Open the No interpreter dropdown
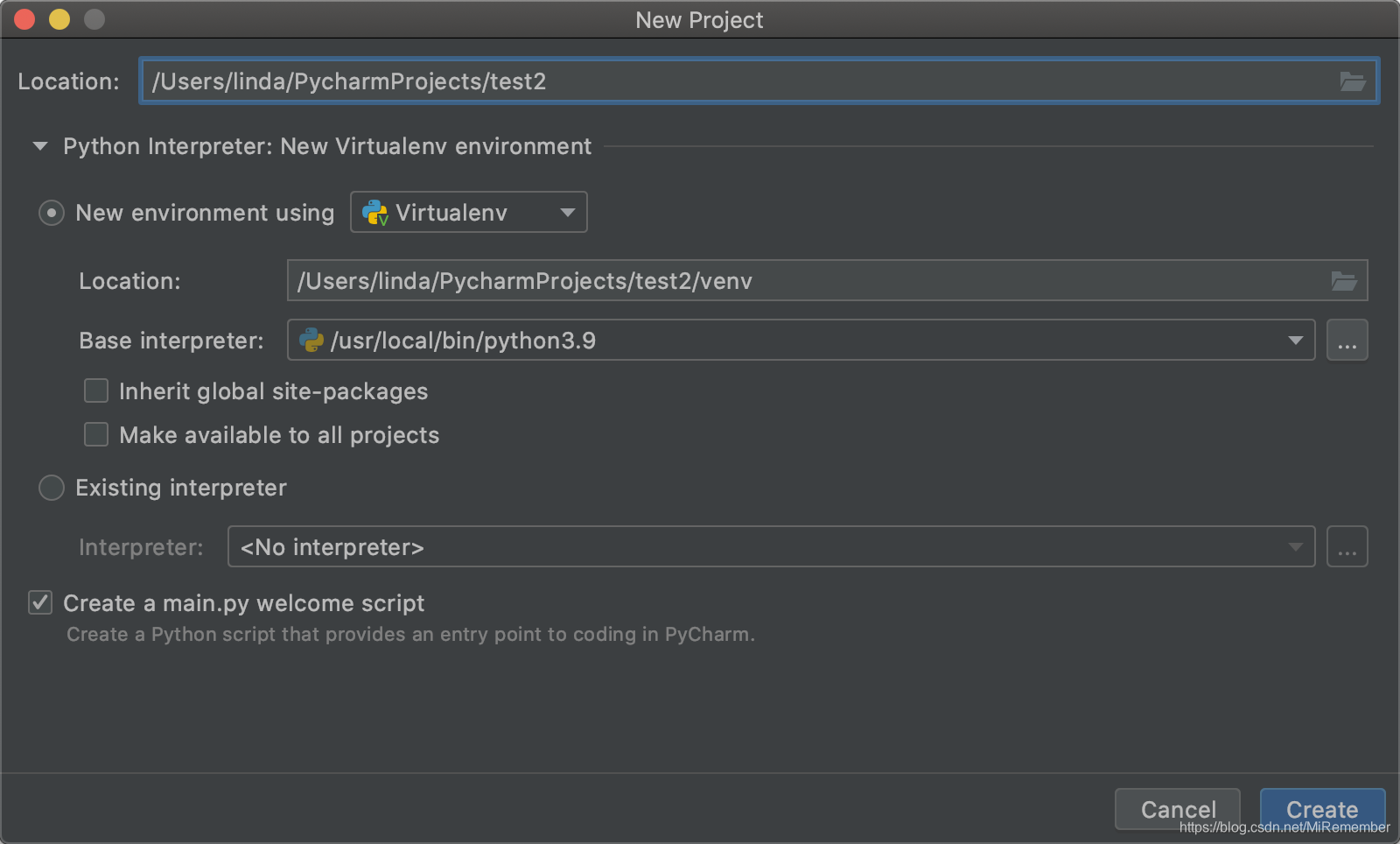Screen dimensions: 1400x844 (x=770, y=547)
